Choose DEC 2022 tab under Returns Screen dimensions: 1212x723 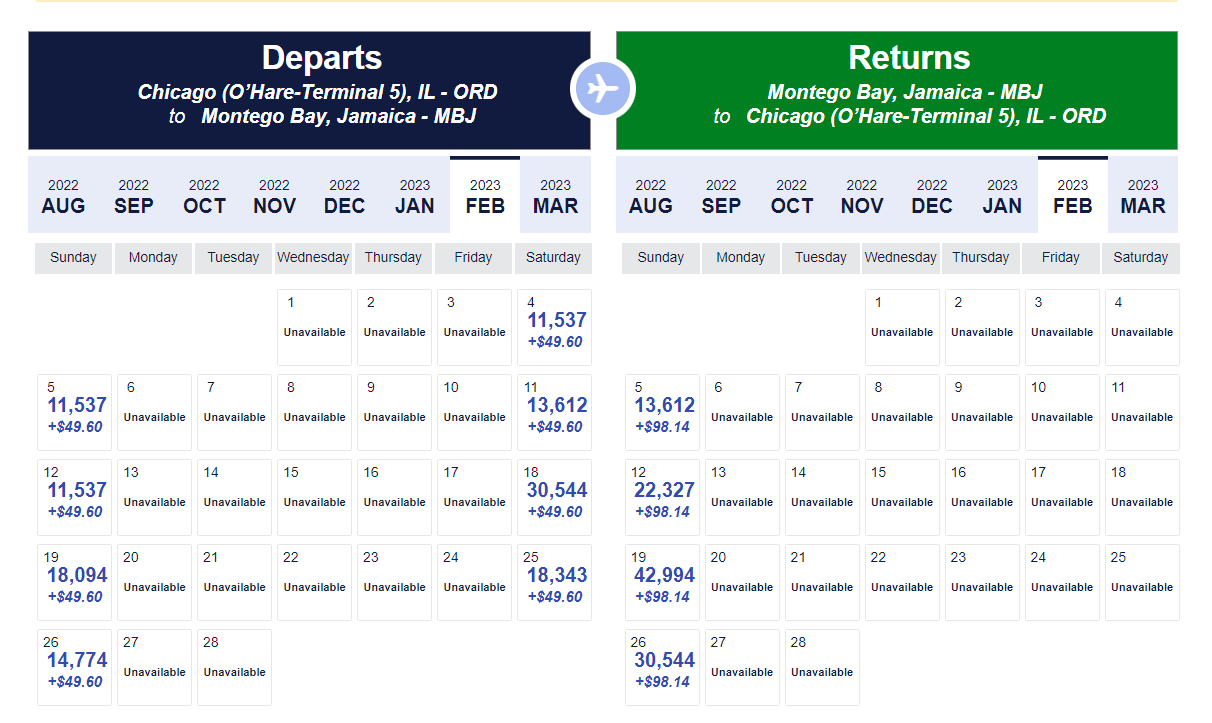pyautogui.click(x=932, y=196)
